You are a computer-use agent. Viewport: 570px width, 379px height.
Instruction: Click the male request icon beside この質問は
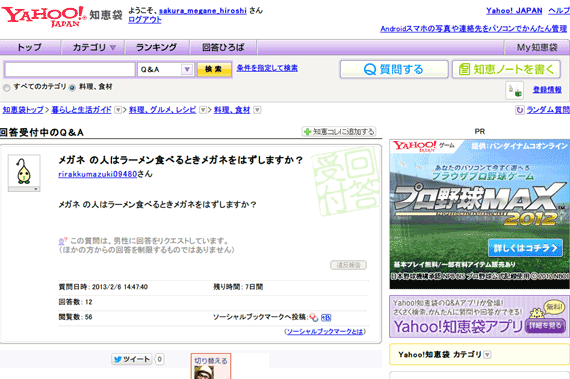pyautogui.click(x=63, y=241)
